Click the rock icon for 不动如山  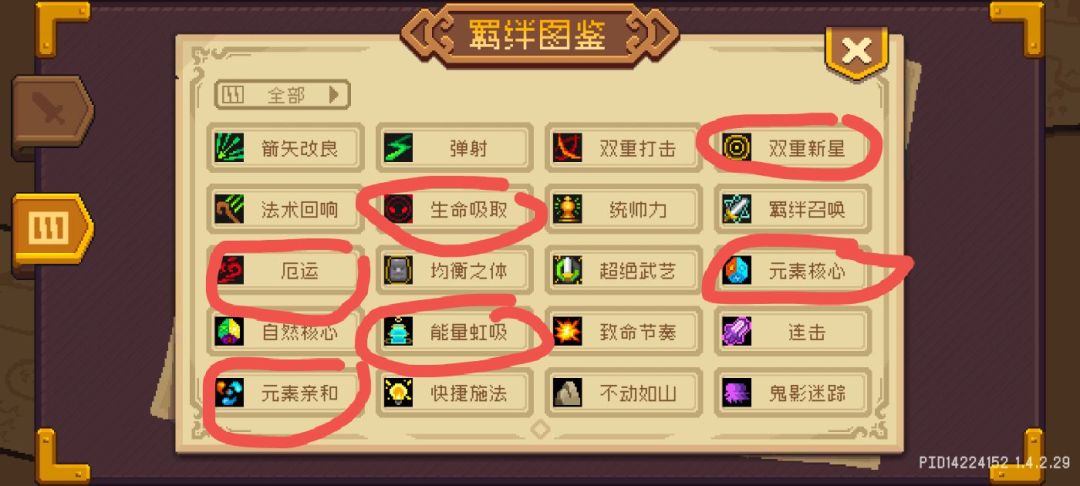pyautogui.click(x=567, y=392)
